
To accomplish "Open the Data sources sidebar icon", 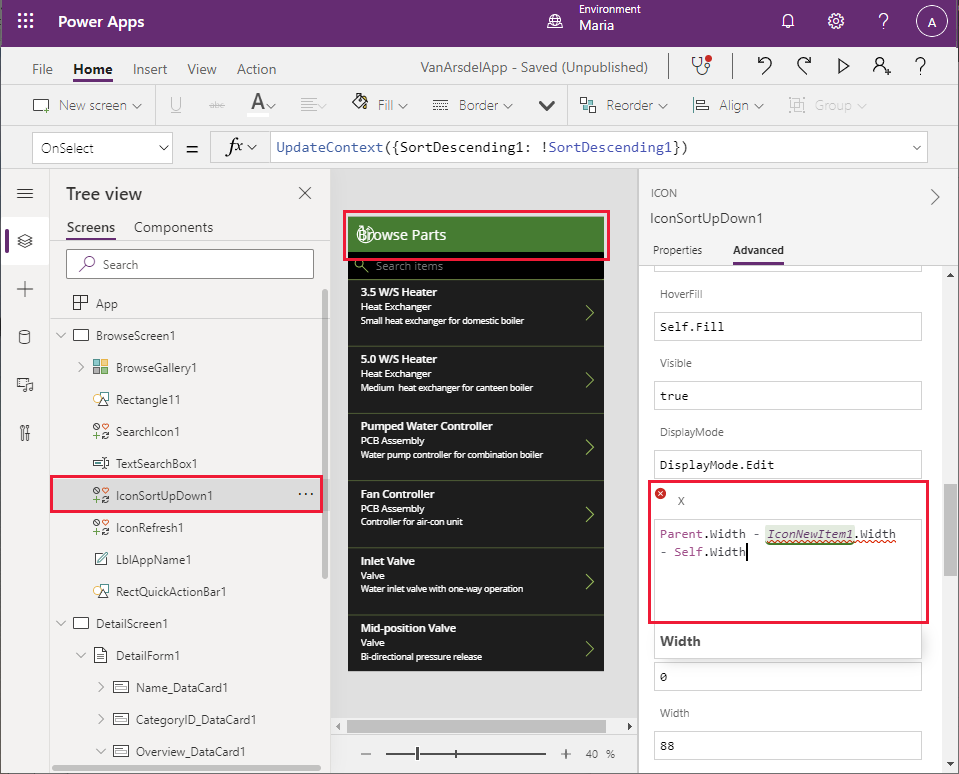I will pos(25,337).
